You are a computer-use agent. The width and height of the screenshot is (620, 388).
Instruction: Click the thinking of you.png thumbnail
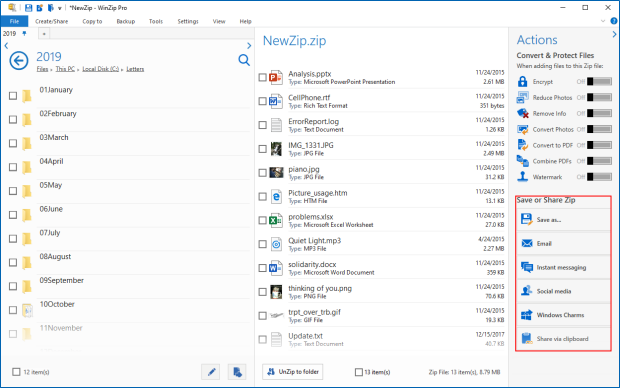pyautogui.click(x=276, y=292)
